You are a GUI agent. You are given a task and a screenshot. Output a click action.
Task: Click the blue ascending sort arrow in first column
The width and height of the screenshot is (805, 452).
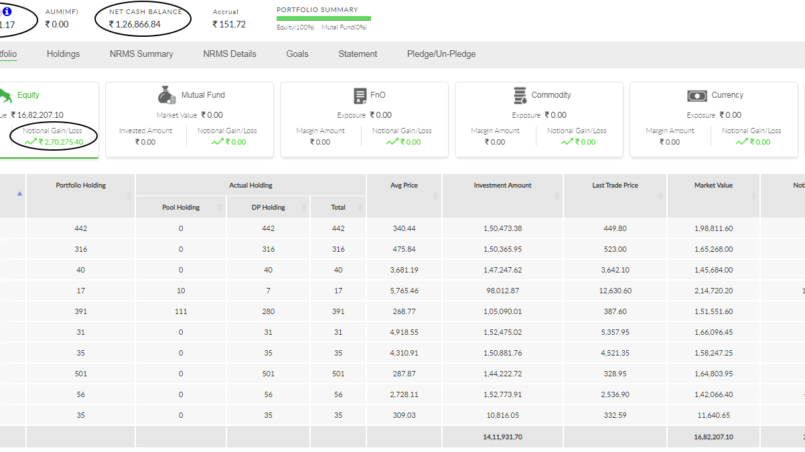[20, 194]
